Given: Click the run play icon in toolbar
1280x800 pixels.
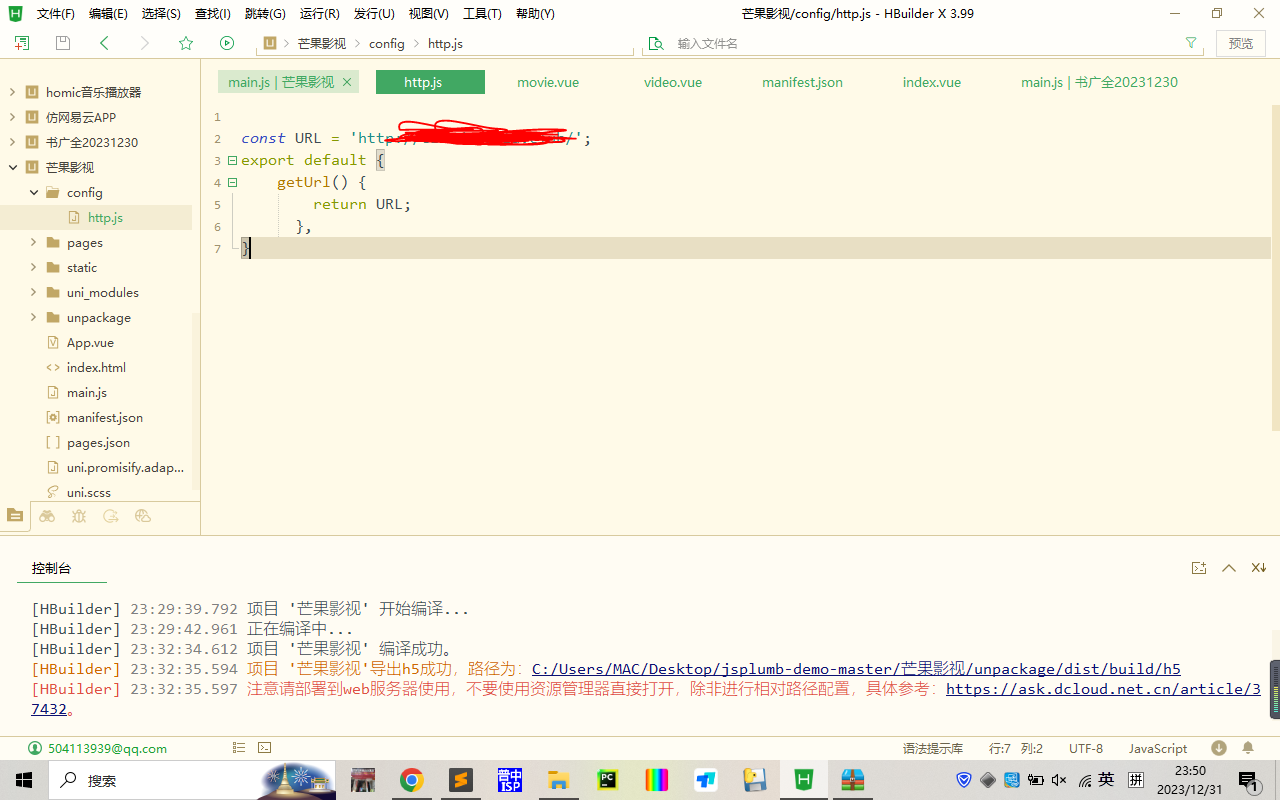Looking at the screenshot, I should pyautogui.click(x=227, y=43).
